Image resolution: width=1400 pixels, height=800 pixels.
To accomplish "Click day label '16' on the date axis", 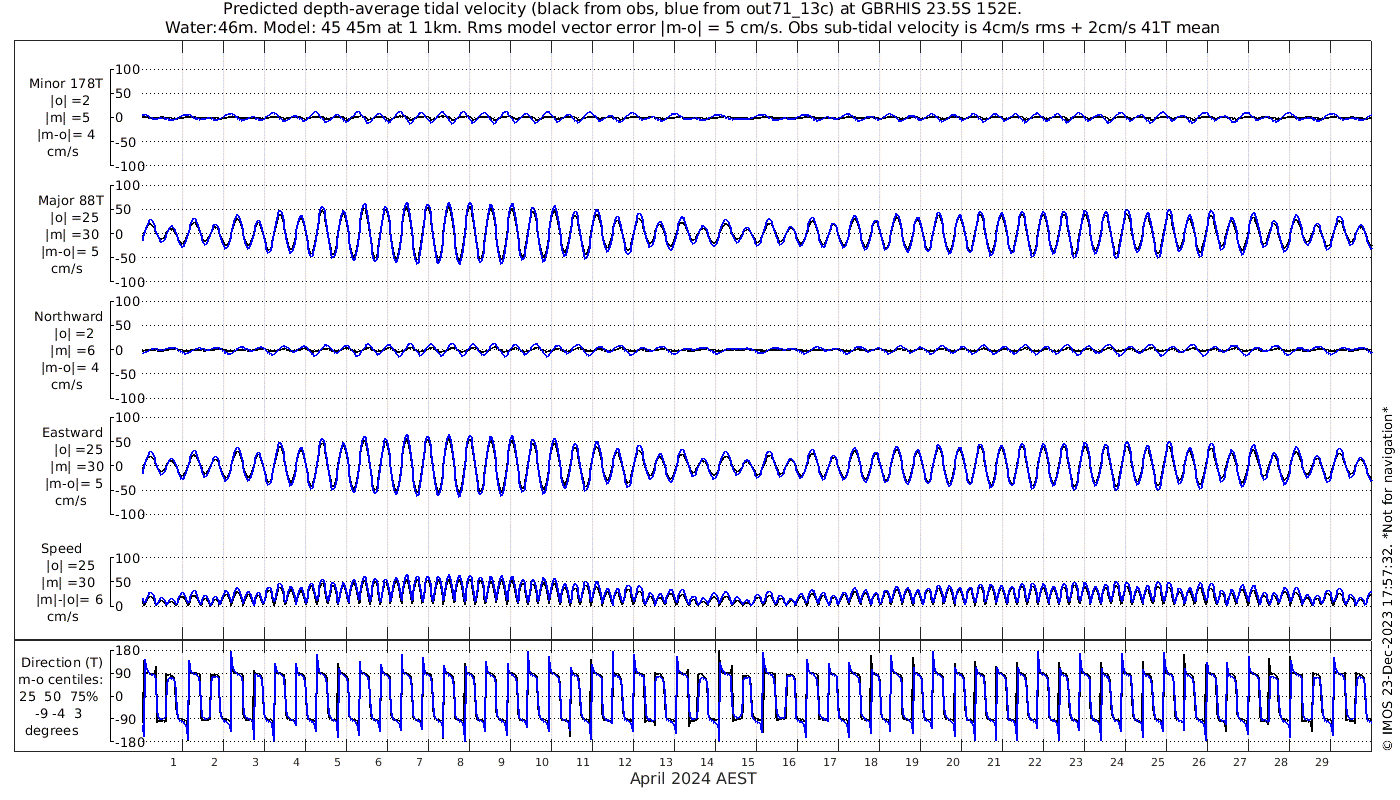I will pos(788,762).
